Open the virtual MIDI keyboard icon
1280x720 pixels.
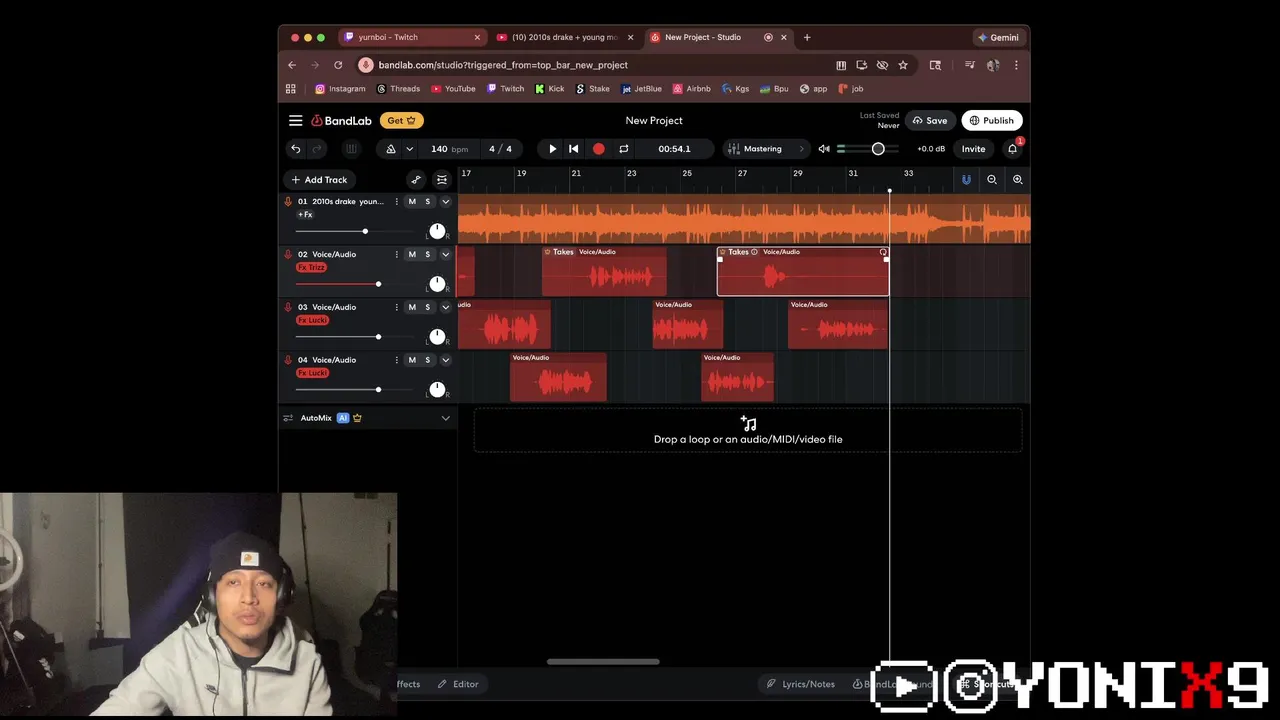click(351, 149)
